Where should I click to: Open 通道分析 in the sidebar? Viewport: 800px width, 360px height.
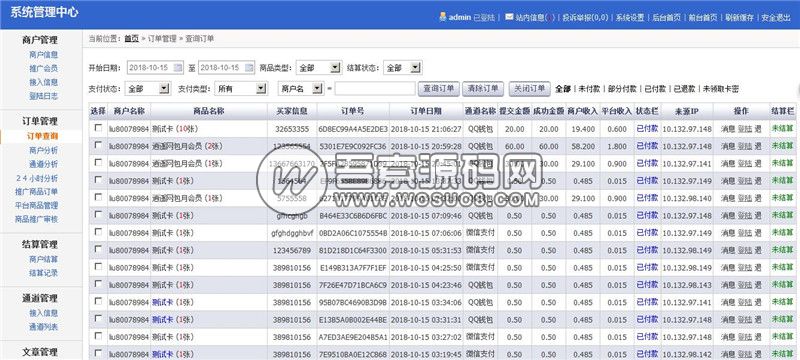pyautogui.click(x=43, y=164)
